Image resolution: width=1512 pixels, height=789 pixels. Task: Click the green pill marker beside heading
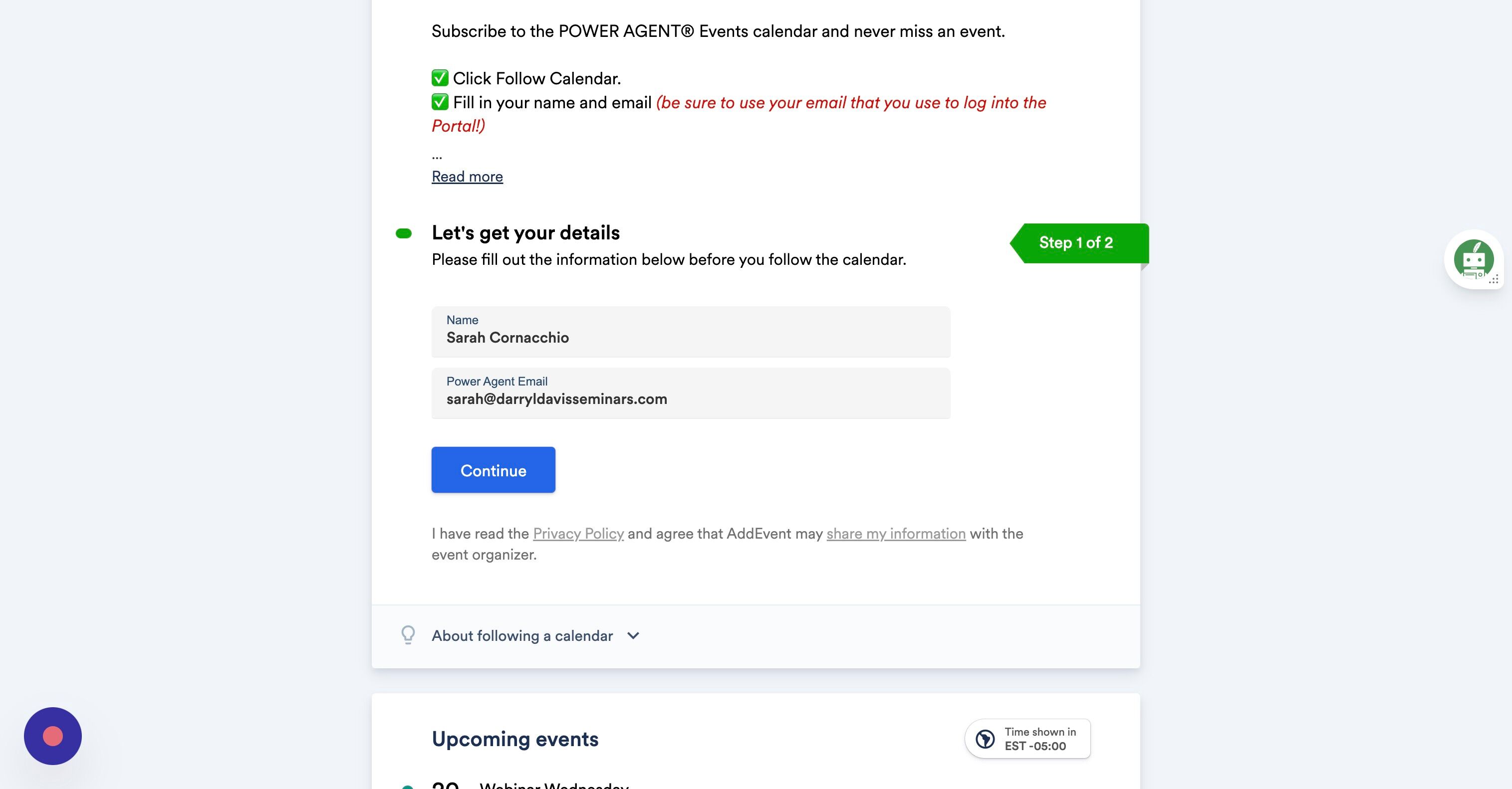pos(404,233)
